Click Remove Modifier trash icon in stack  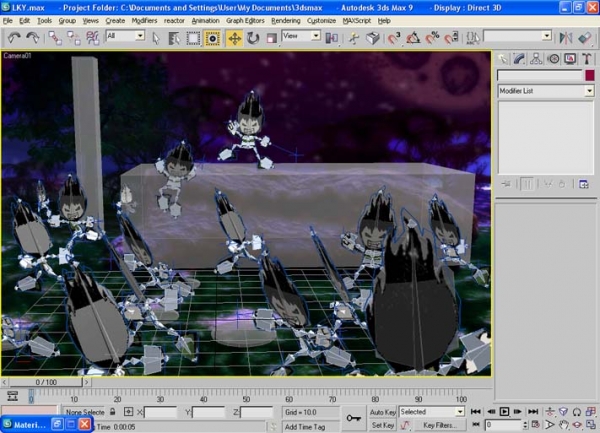(562, 184)
